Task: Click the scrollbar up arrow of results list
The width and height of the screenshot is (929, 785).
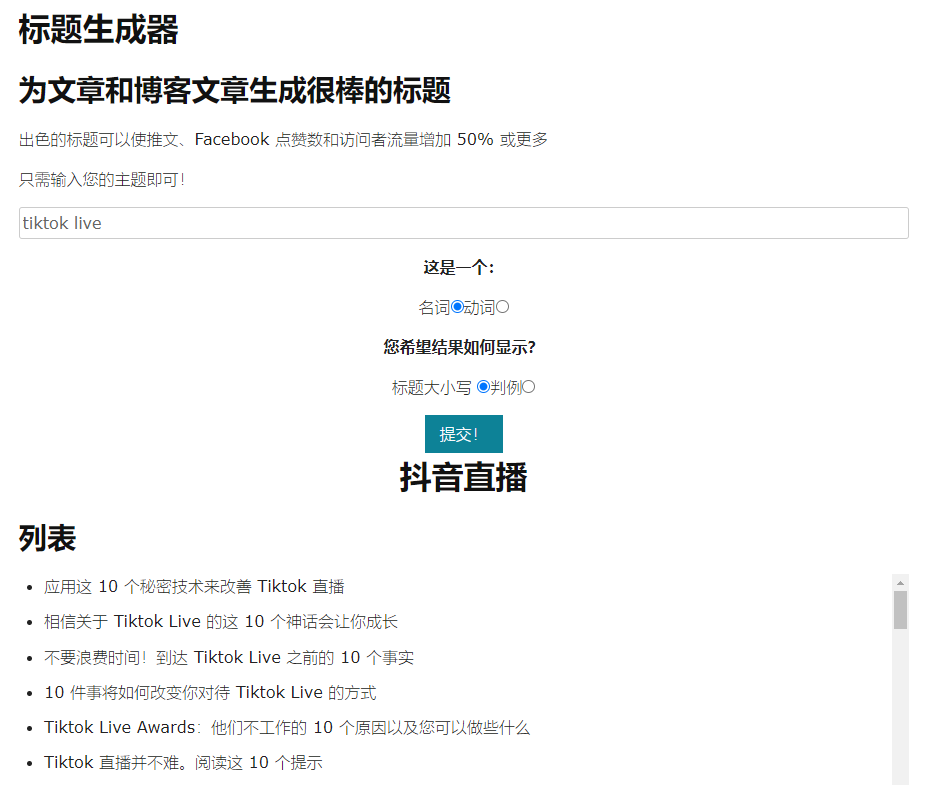Action: [901, 583]
